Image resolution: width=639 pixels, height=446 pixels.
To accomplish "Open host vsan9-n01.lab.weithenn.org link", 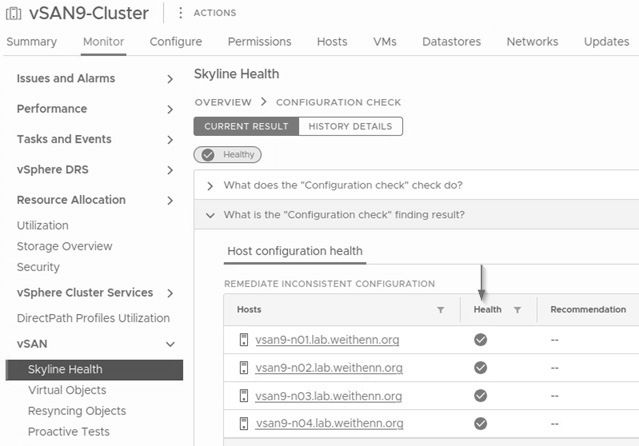I will click(x=327, y=340).
